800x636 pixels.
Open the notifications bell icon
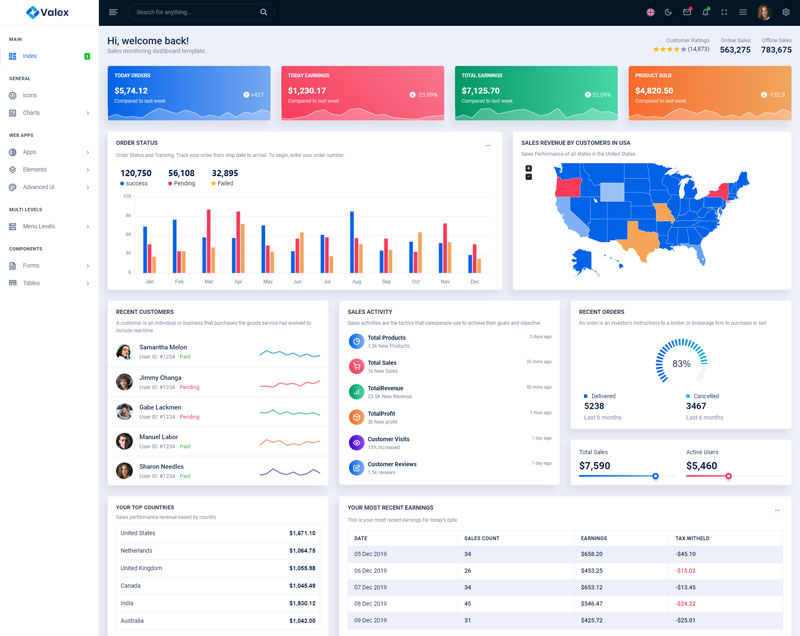coord(705,12)
